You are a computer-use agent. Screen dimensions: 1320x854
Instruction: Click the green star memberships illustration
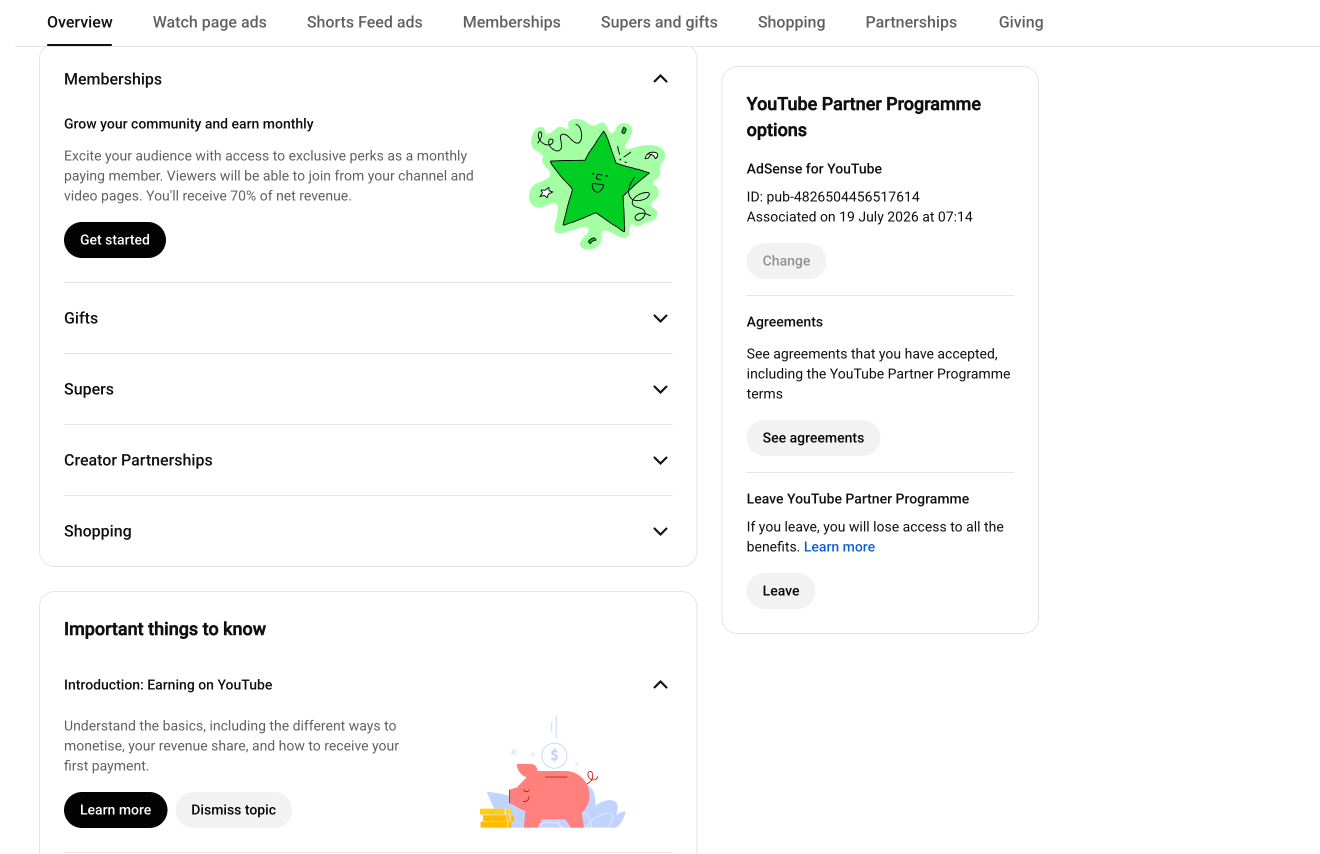pyautogui.click(x=597, y=184)
